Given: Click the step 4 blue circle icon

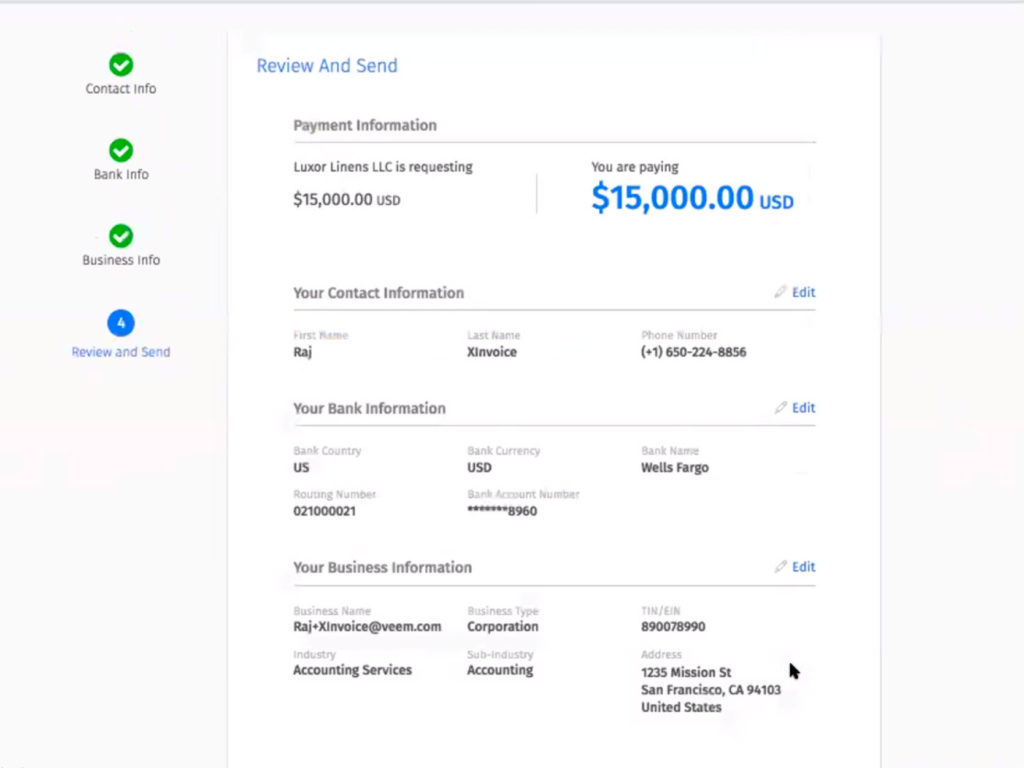Looking at the screenshot, I should (x=121, y=323).
